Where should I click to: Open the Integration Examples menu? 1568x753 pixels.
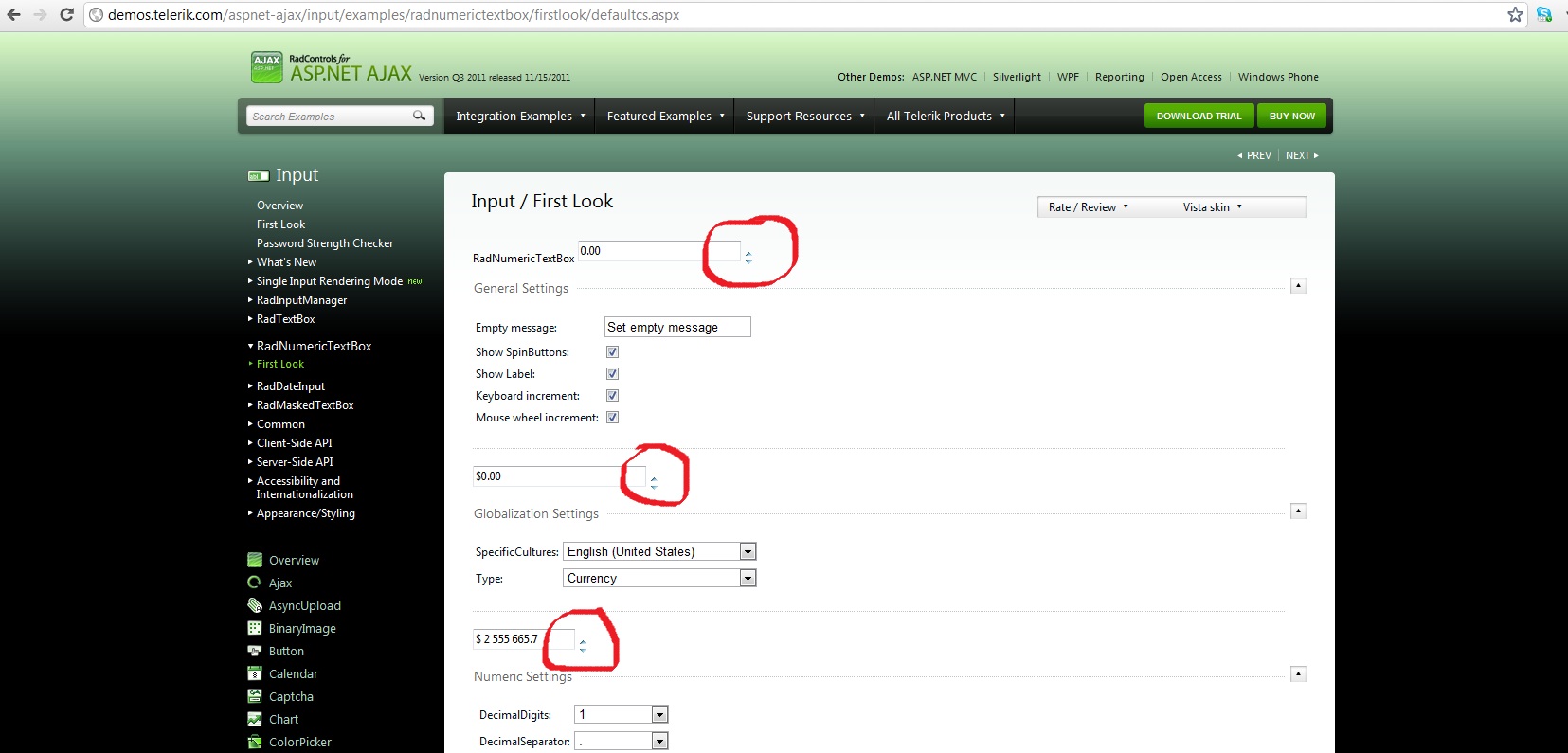[x=520, y=116]
